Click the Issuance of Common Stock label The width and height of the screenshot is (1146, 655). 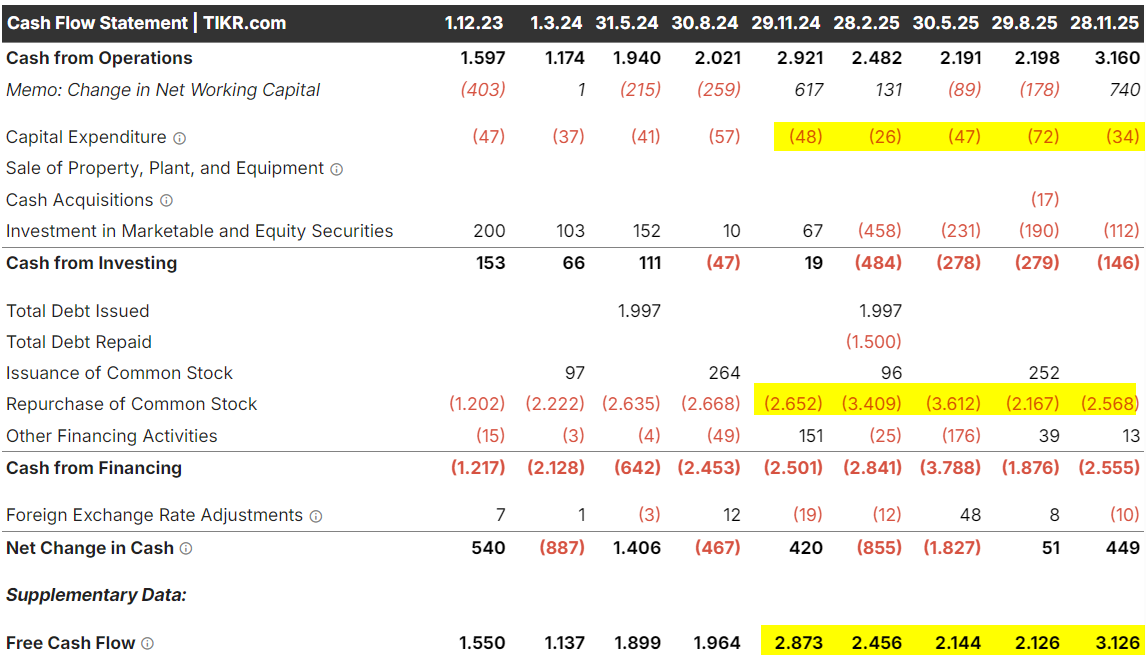119,374
